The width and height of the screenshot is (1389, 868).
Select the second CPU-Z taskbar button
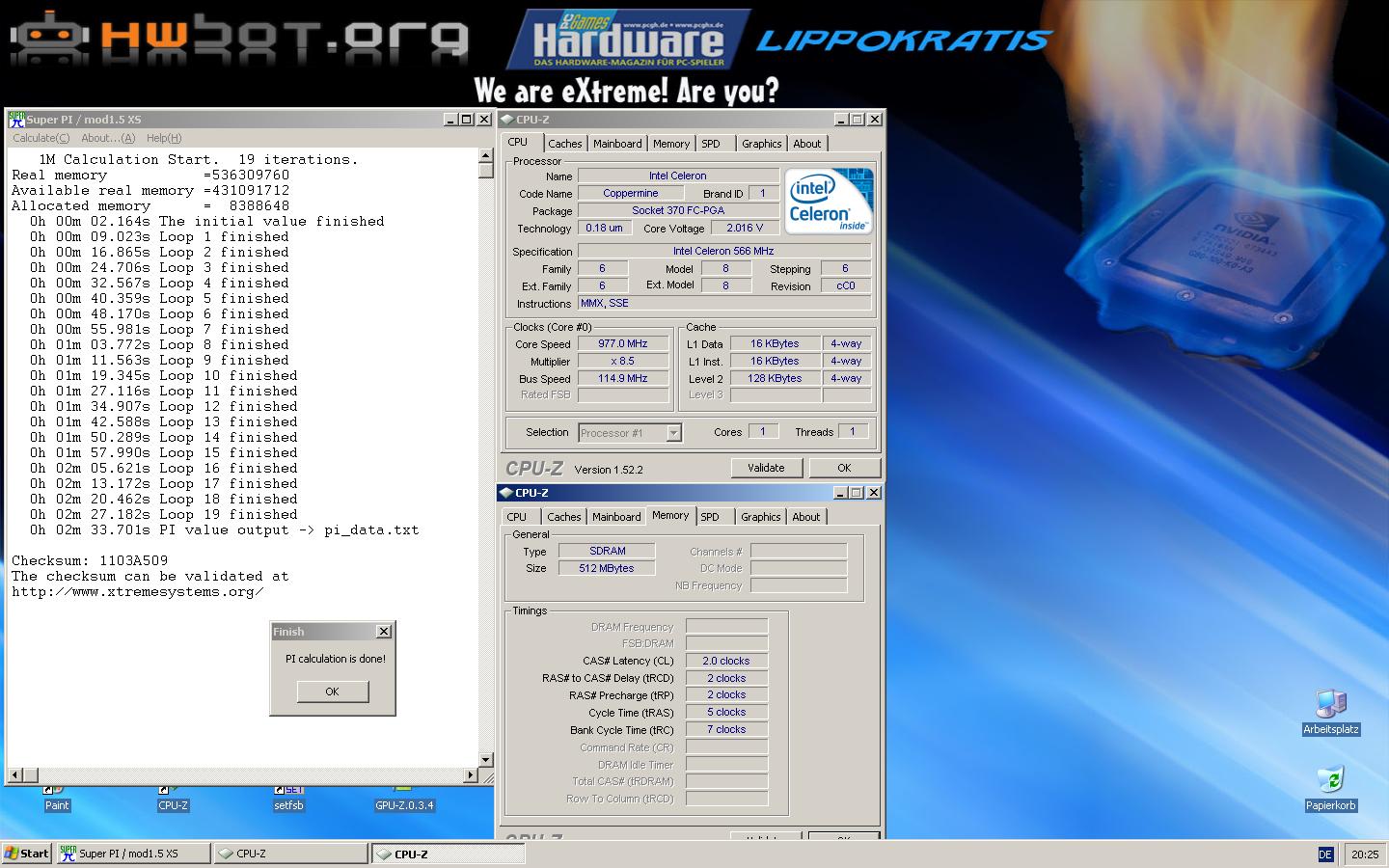coord(449,854)
